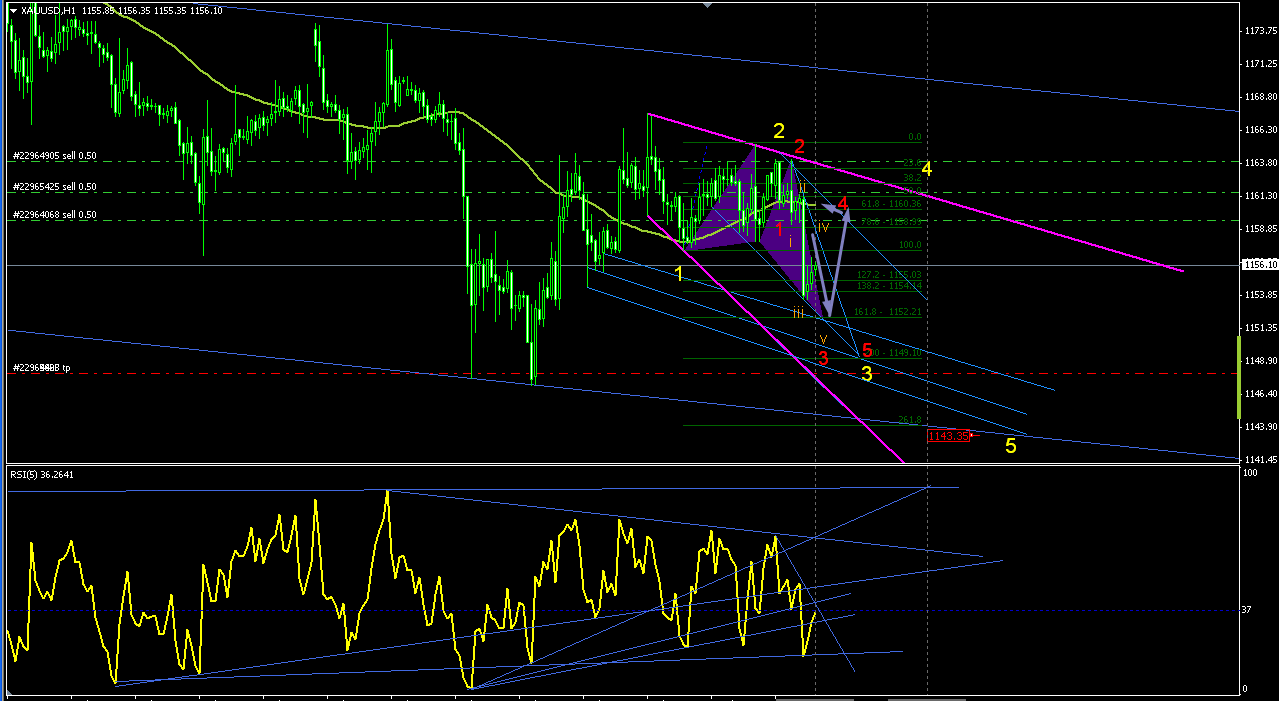Select Fibonacci level 127.2 - 1155.03
Viewport: 1279px width, 701px height.
[x=888, y=274]
